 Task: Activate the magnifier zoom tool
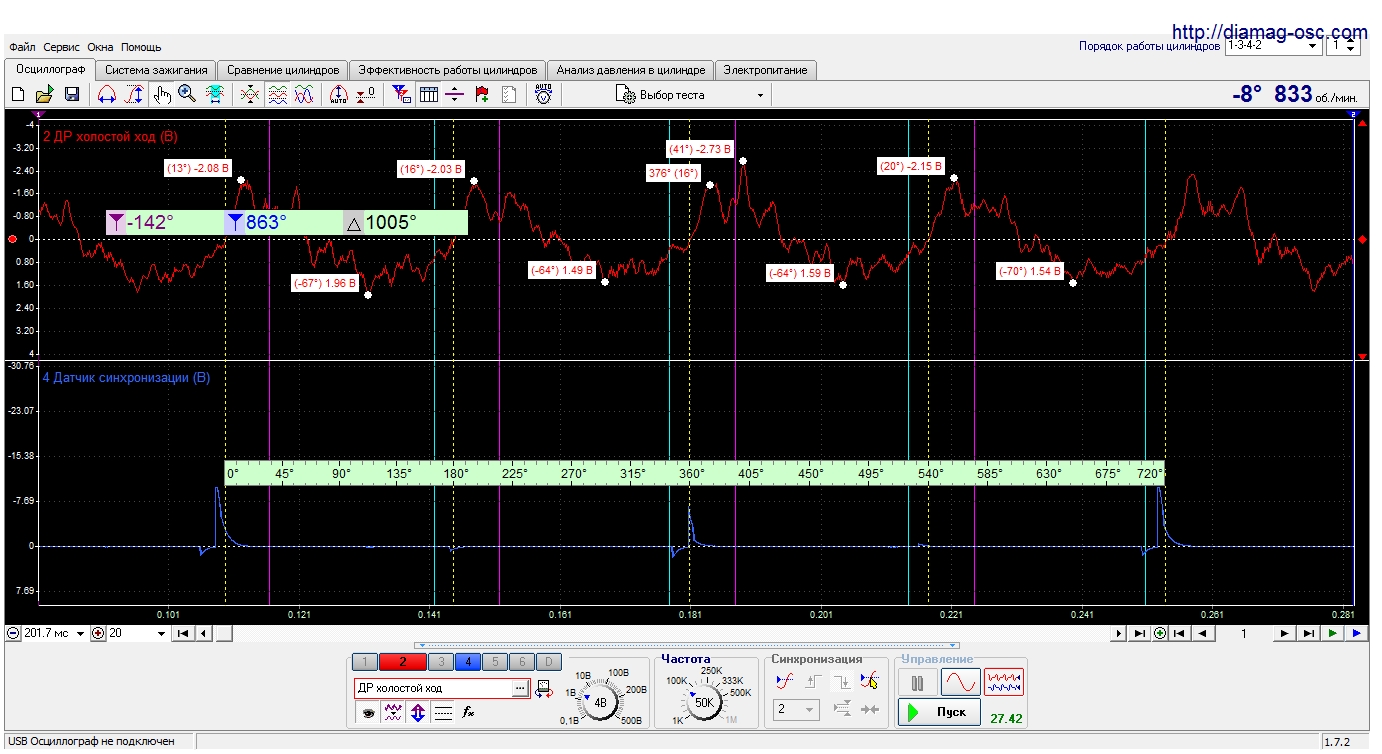tap(187, 94)
